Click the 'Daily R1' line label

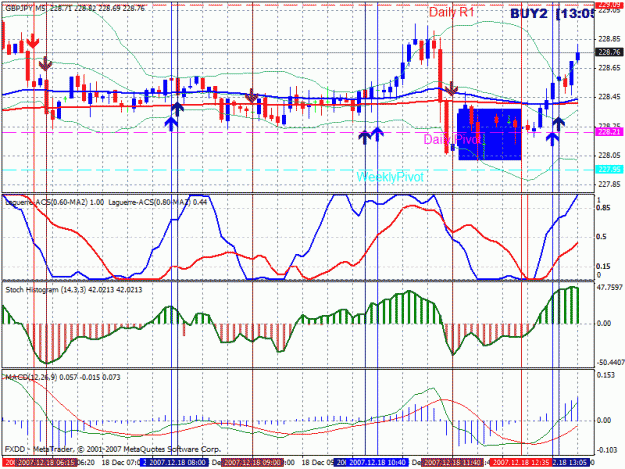pos(452,12)
